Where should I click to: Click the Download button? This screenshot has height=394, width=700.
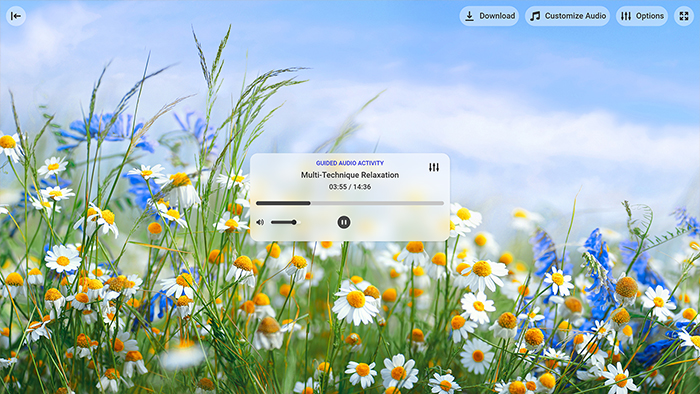coord(489,16)
